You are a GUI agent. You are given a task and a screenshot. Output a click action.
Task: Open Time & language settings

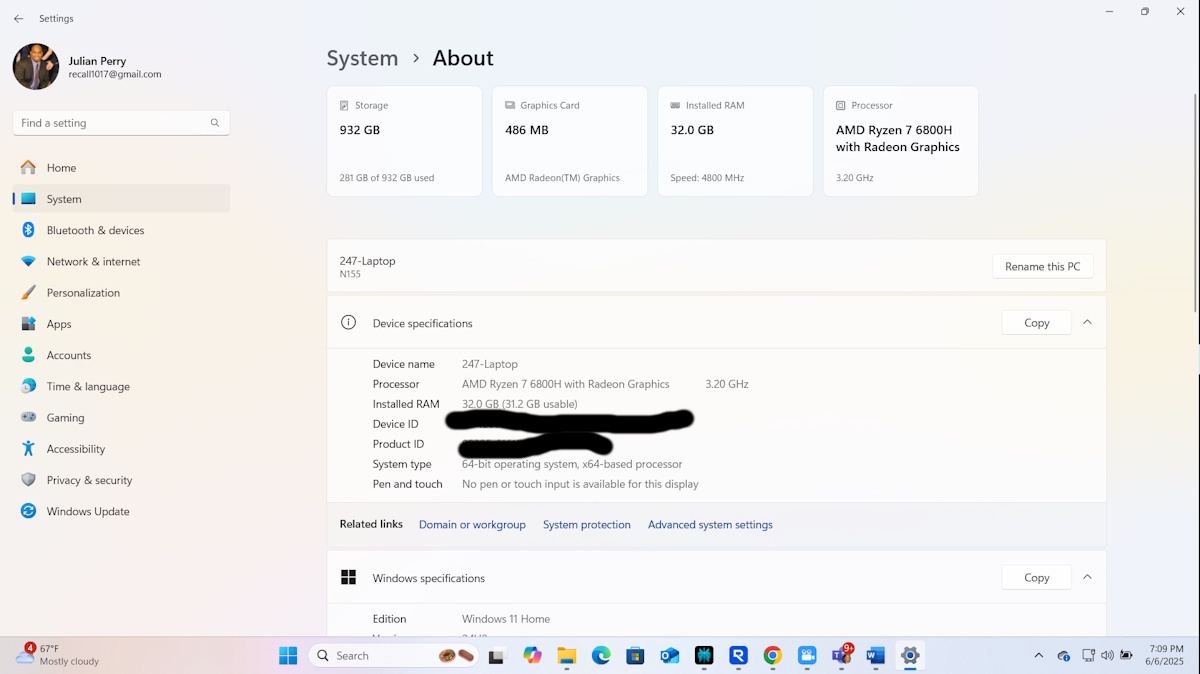click(121, 386)
